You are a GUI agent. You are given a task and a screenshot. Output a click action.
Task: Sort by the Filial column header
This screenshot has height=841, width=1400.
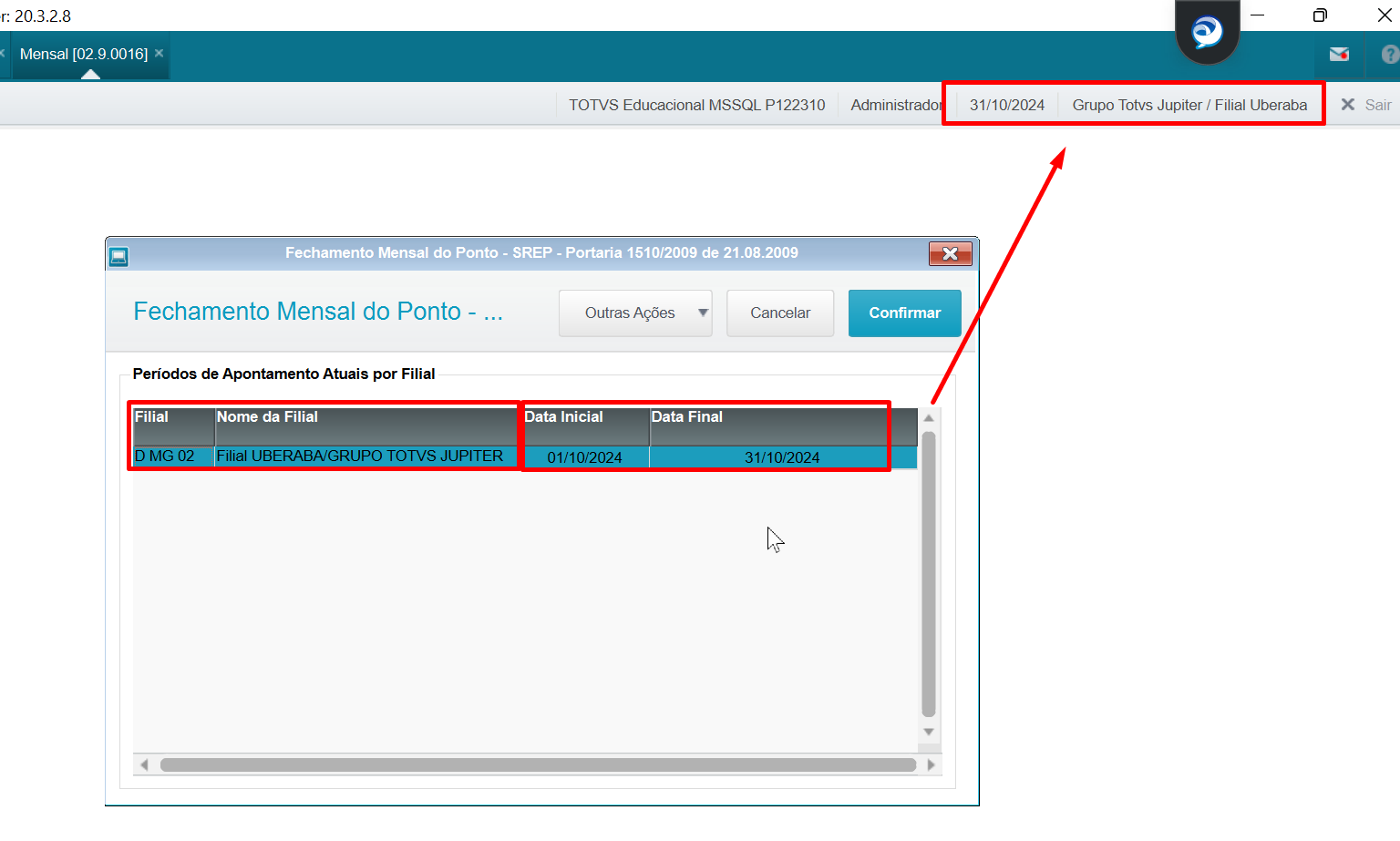[174, 426]
